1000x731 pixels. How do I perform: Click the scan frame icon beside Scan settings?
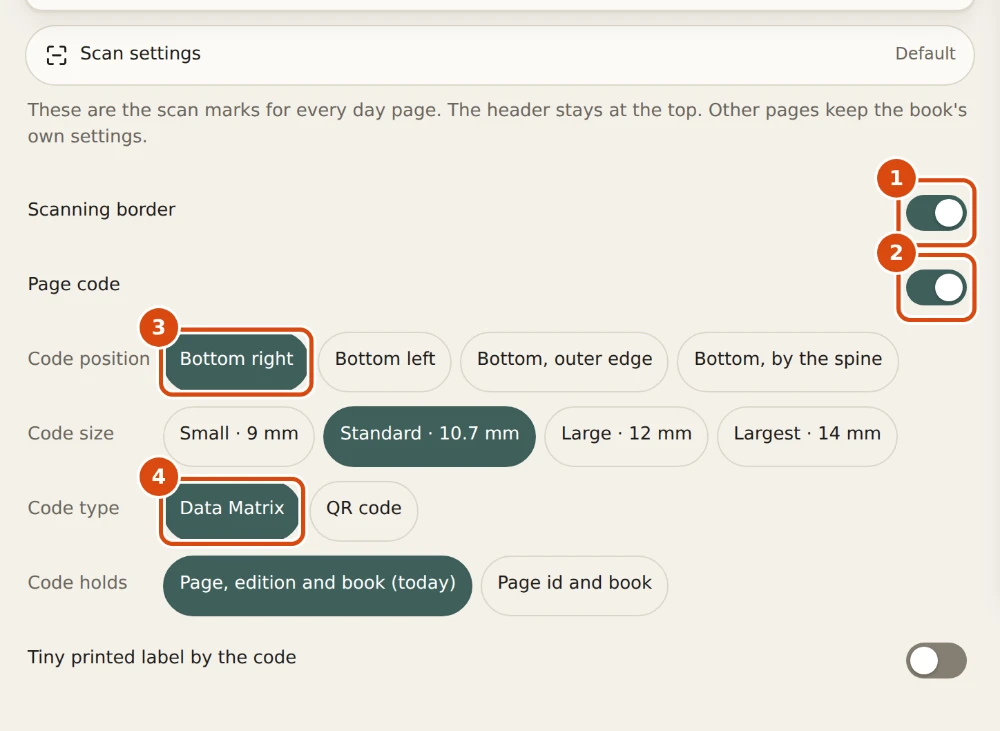(57, 55)
